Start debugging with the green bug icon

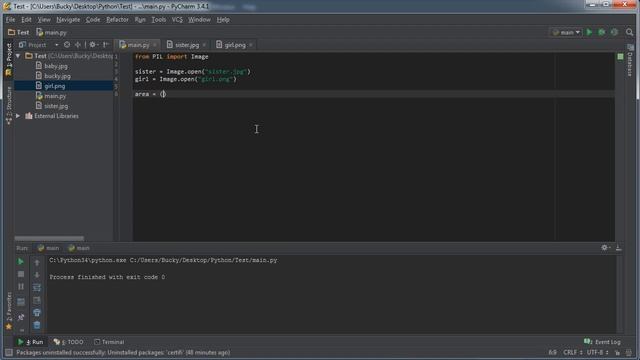point(601,32)
